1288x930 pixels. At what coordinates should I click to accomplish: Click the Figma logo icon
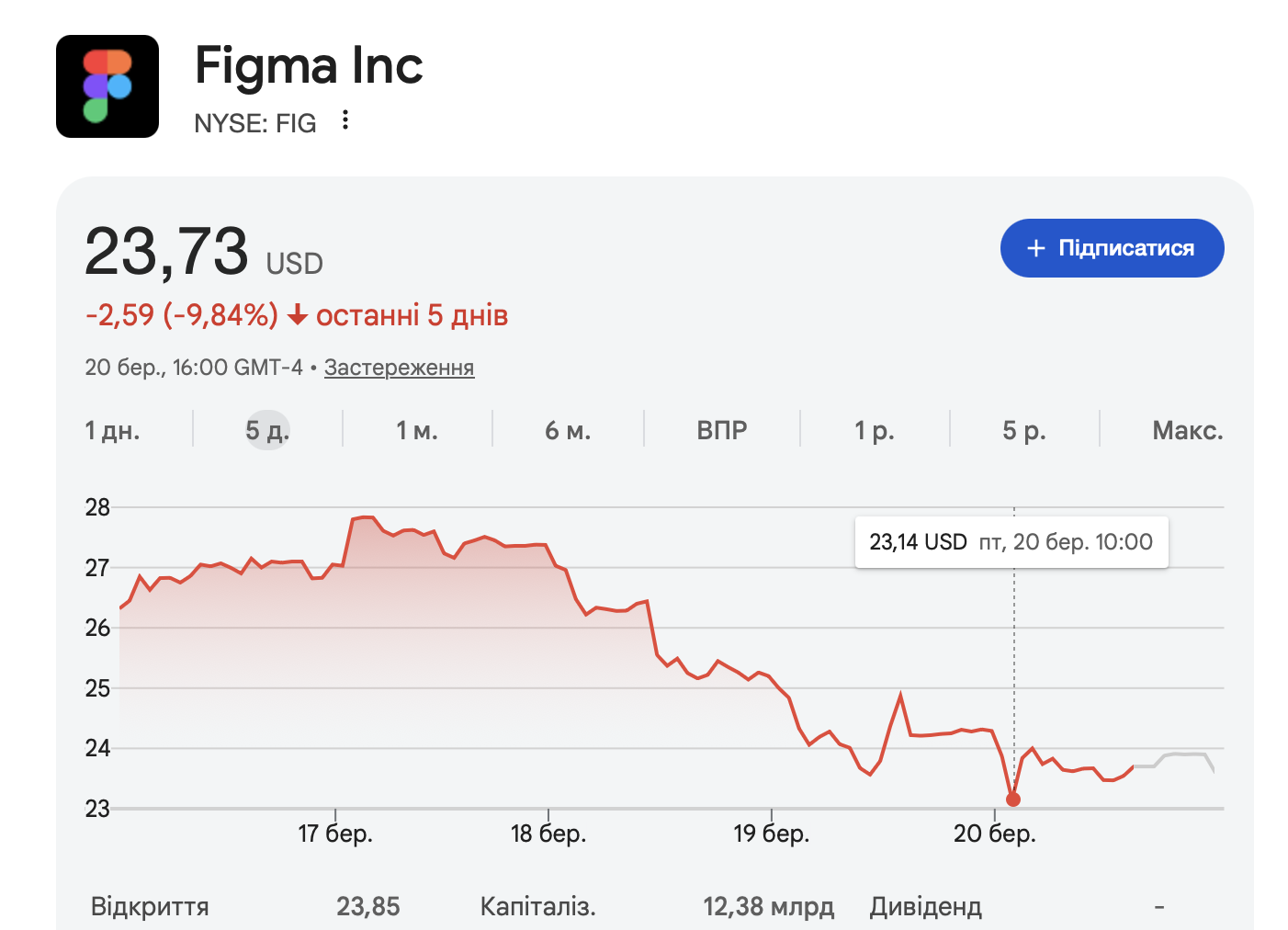pyautogui.click(x=107, y=86)
